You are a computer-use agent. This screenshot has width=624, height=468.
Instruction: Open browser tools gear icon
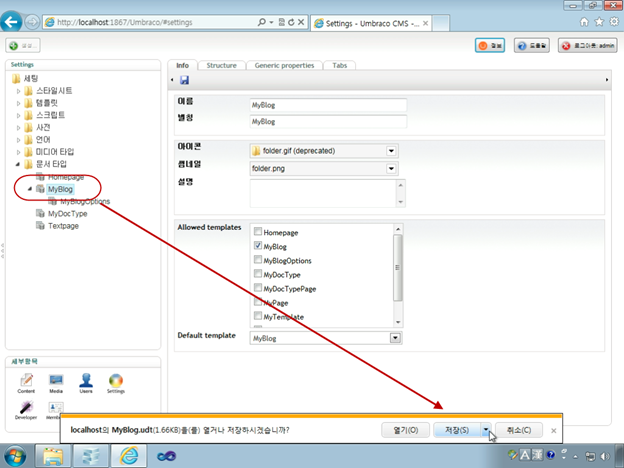(614, 22)
